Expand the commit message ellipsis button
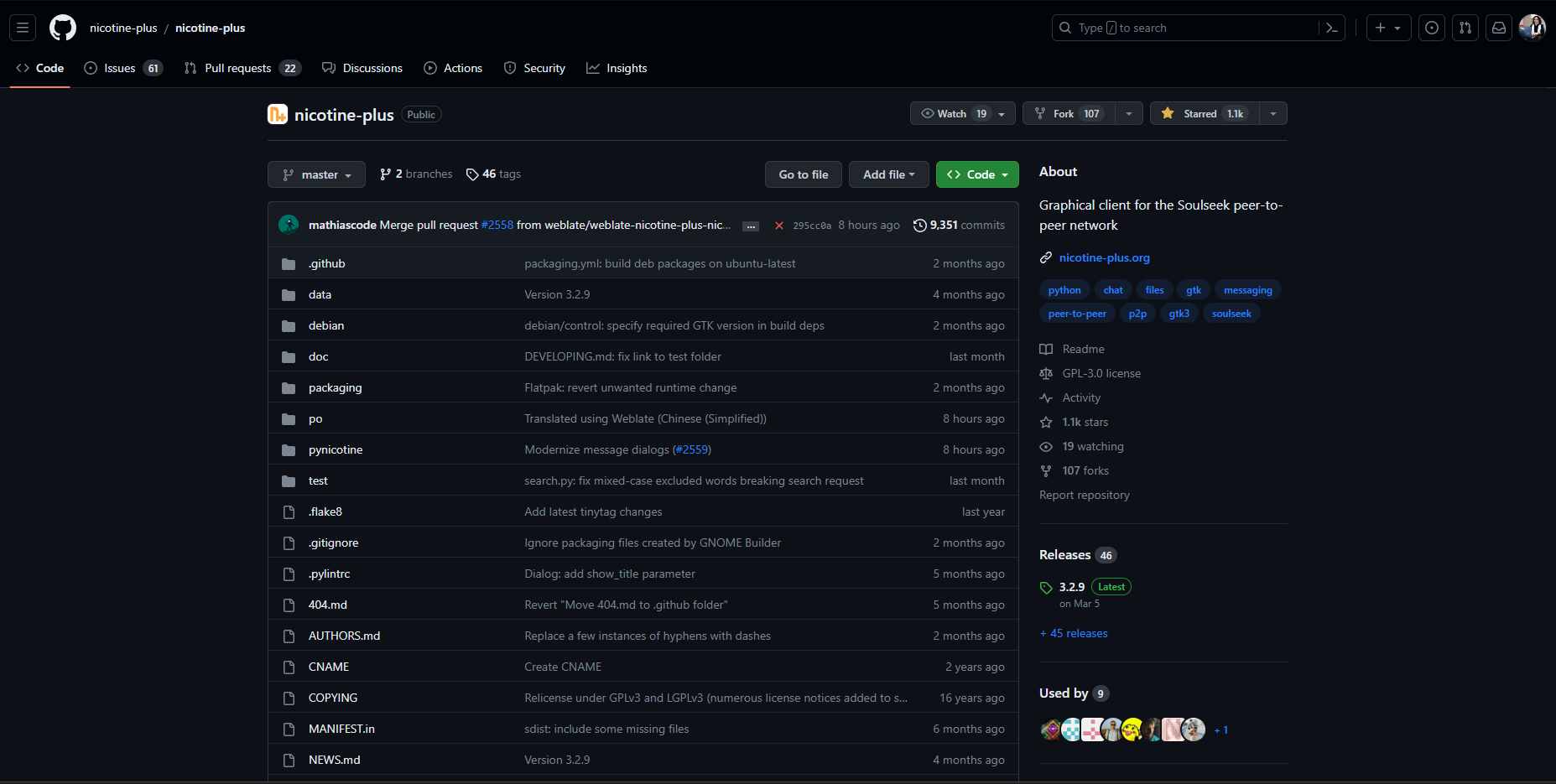The height and width of the screenshot is (784, 1556). click(751, 226)
